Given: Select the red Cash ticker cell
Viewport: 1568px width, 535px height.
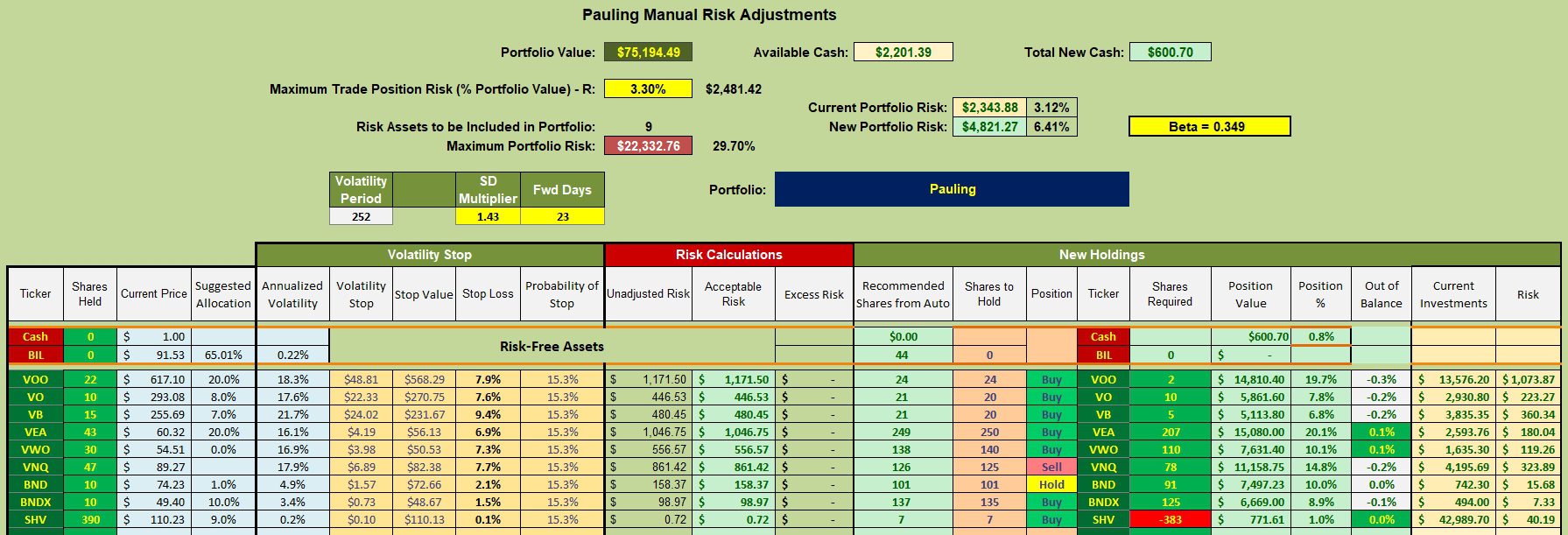Looking at the screenshot, I should tap(35, 337).
